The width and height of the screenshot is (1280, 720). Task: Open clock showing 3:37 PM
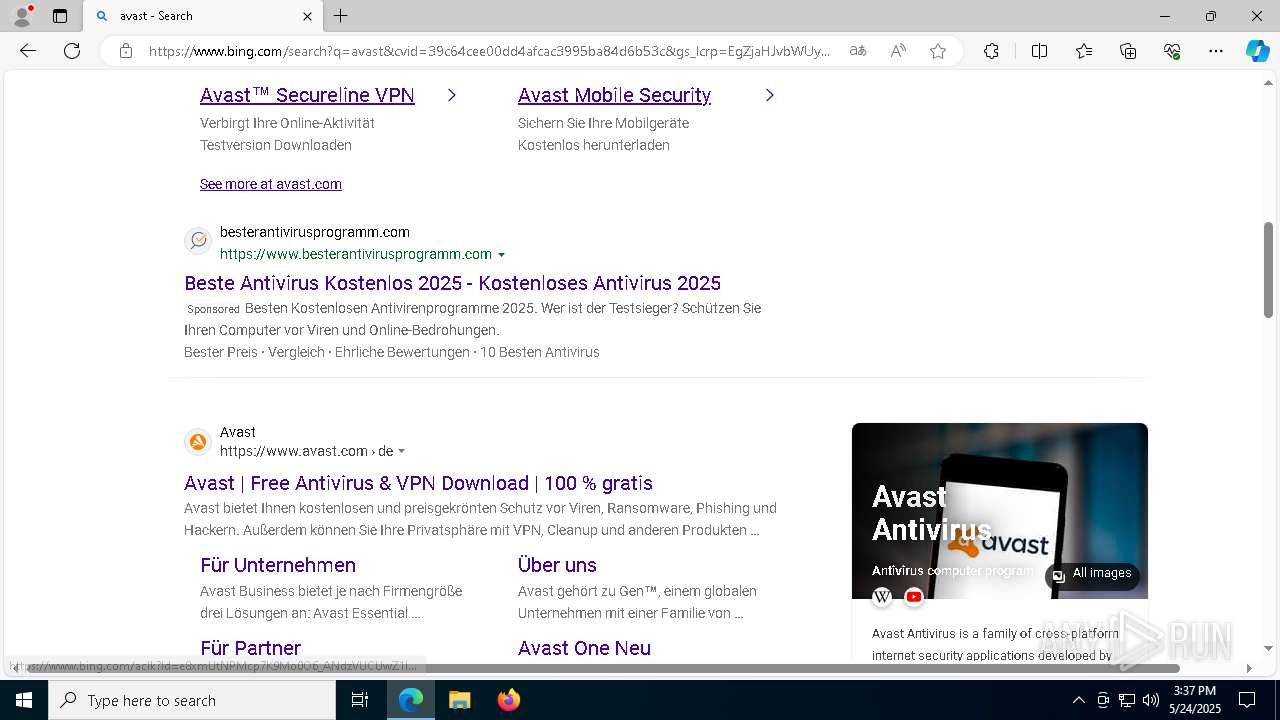[1196, 700]
